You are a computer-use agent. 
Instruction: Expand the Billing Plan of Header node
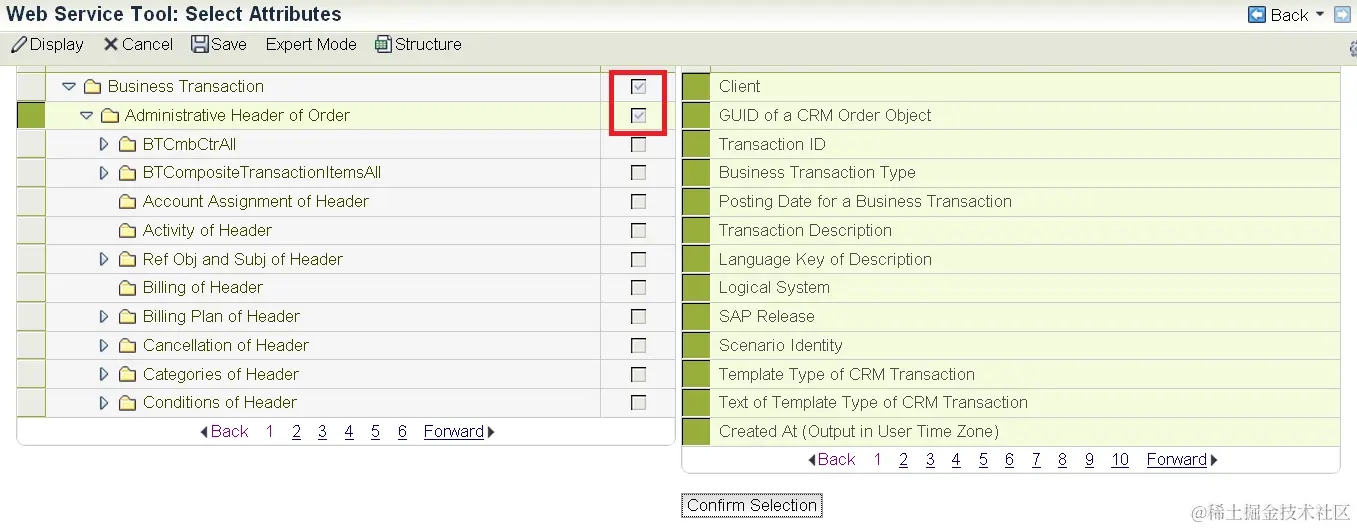104,317
